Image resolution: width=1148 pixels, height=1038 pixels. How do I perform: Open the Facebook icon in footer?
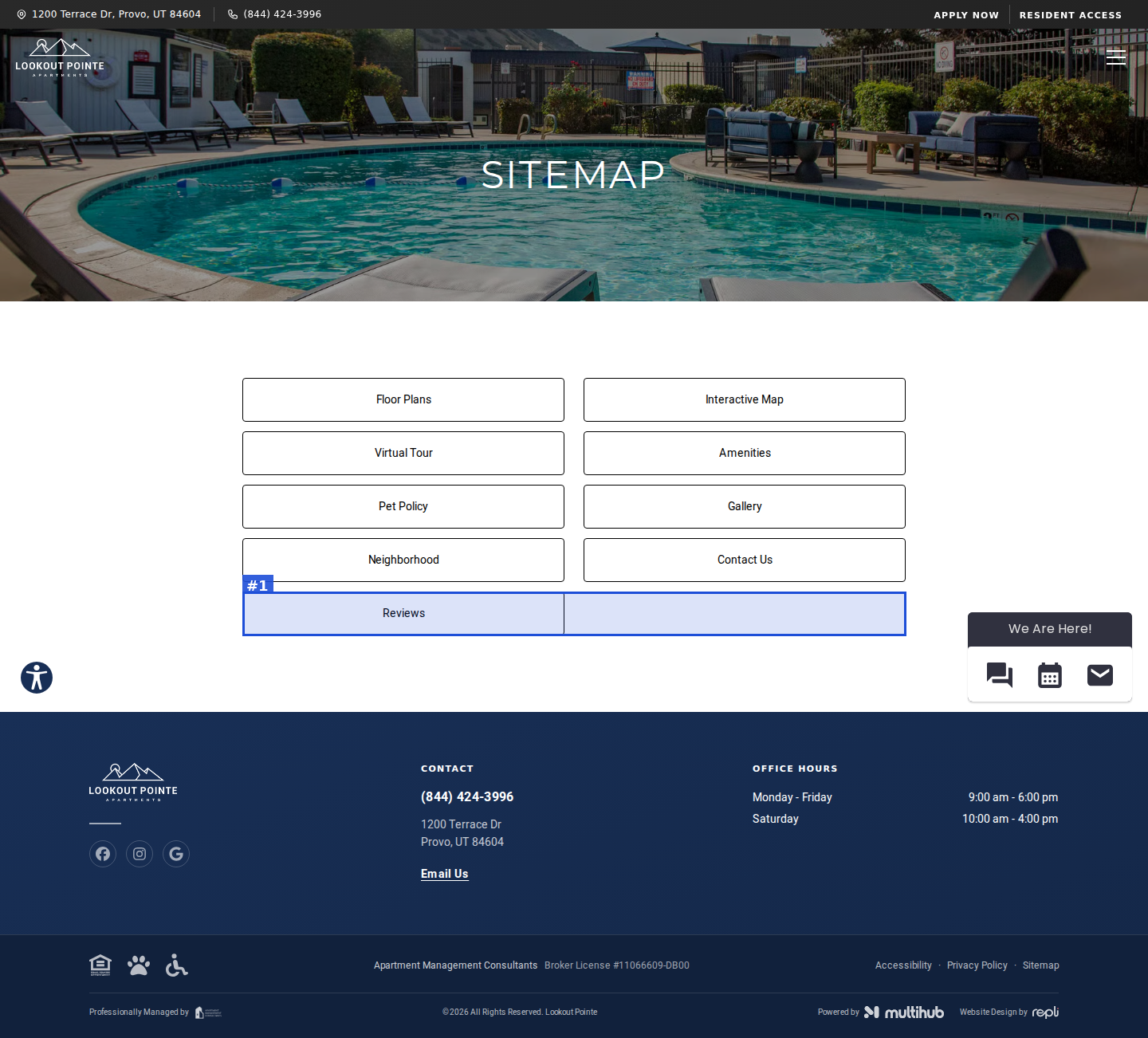point(103,854)
